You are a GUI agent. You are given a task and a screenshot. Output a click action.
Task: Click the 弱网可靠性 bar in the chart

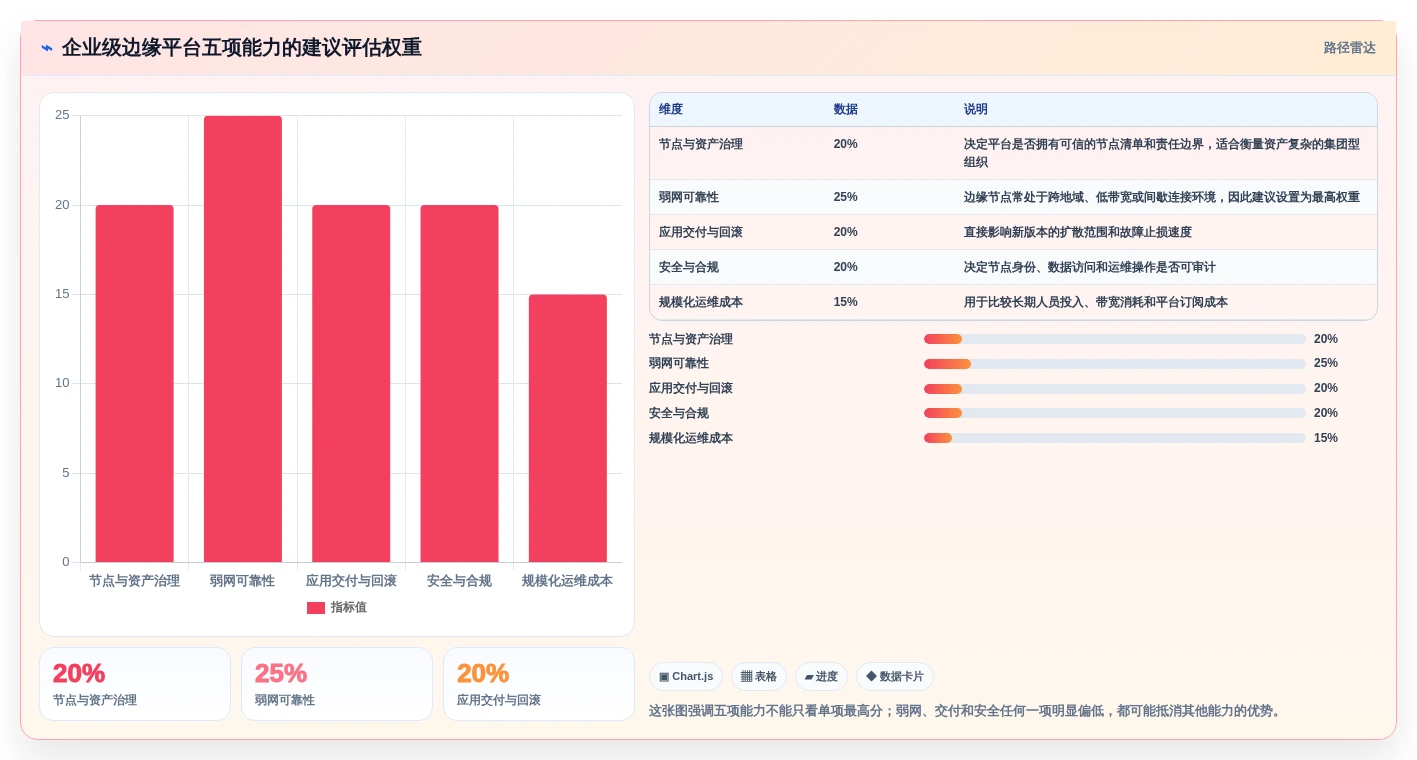tap(243, 339)
